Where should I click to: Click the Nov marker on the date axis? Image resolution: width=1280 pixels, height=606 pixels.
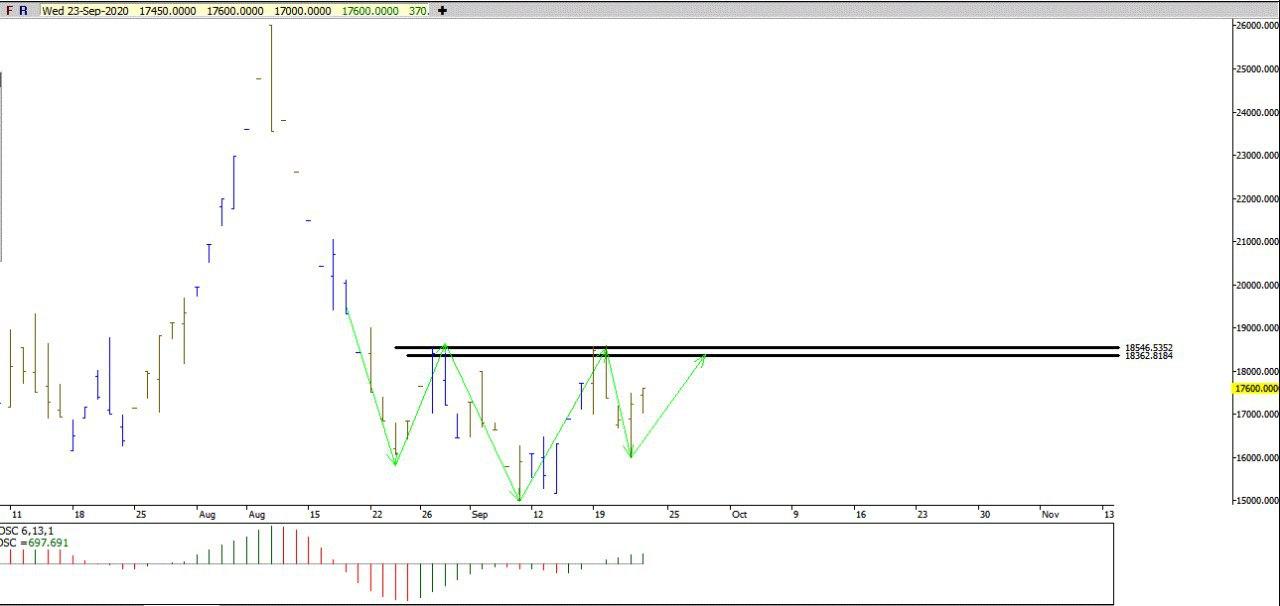[1050, 514]
